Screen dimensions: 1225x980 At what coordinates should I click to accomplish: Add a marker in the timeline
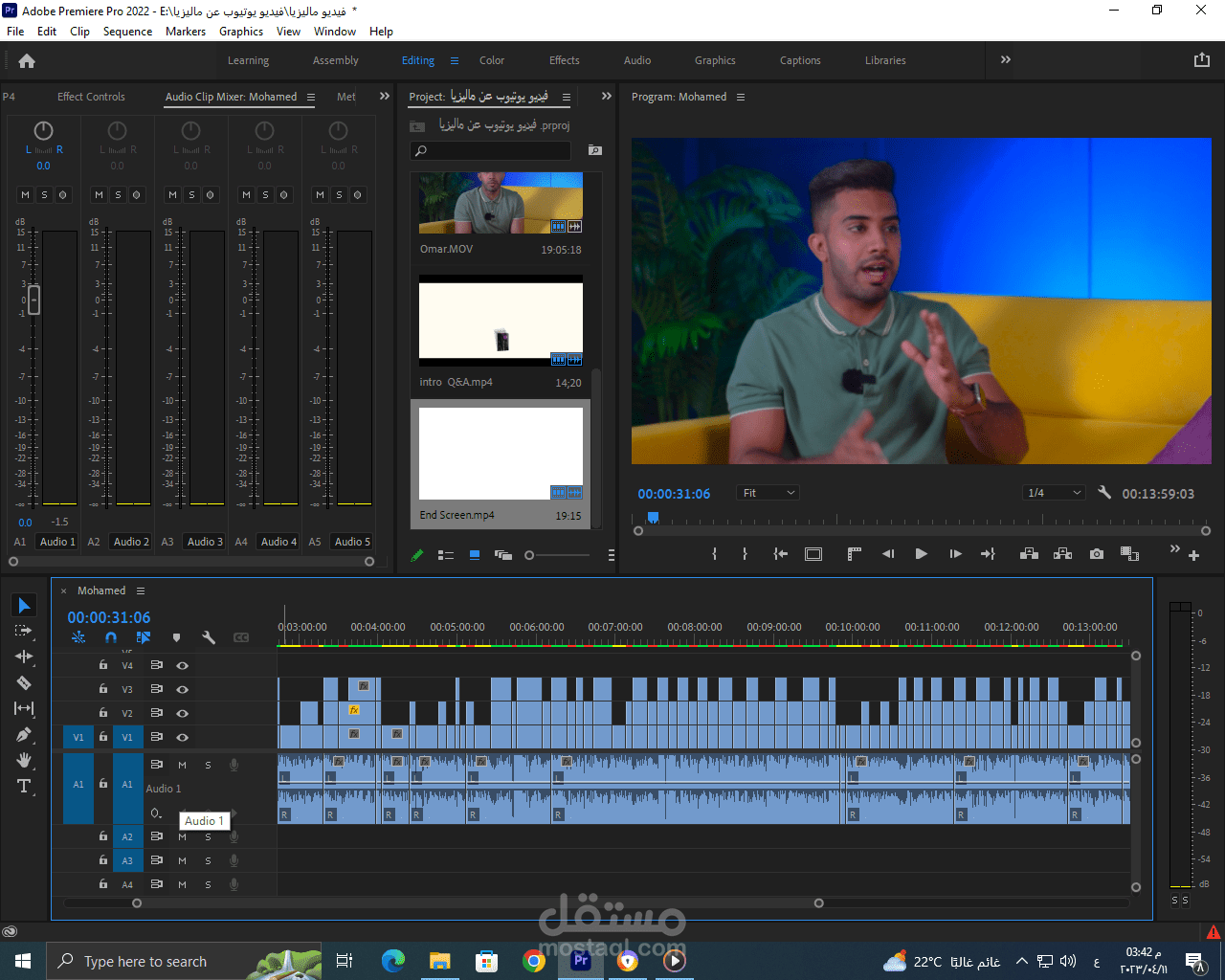click(176, 637)
